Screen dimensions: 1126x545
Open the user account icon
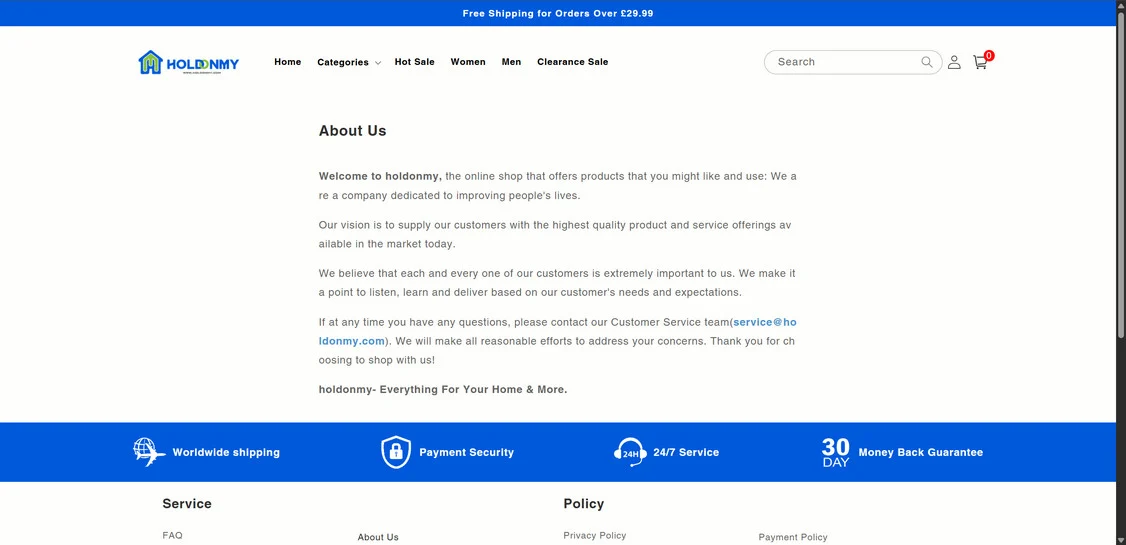pos(954,62)
